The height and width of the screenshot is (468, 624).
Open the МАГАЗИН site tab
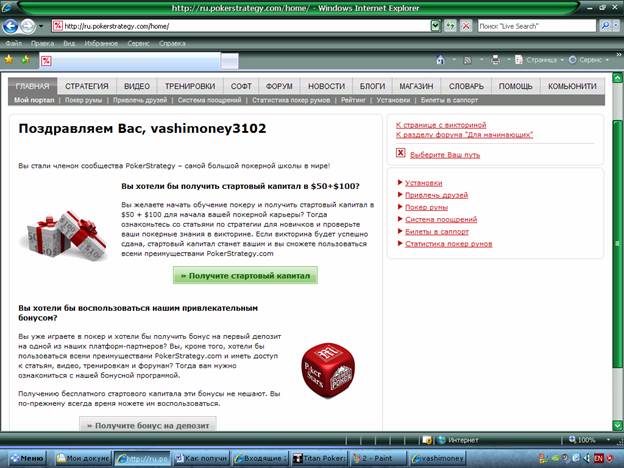coord(416,86)
